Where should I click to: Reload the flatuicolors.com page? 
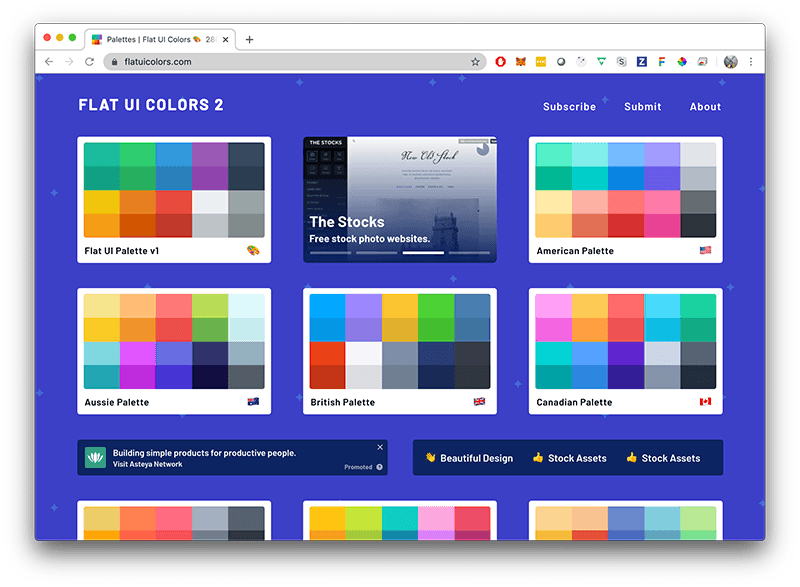point(89,62)
